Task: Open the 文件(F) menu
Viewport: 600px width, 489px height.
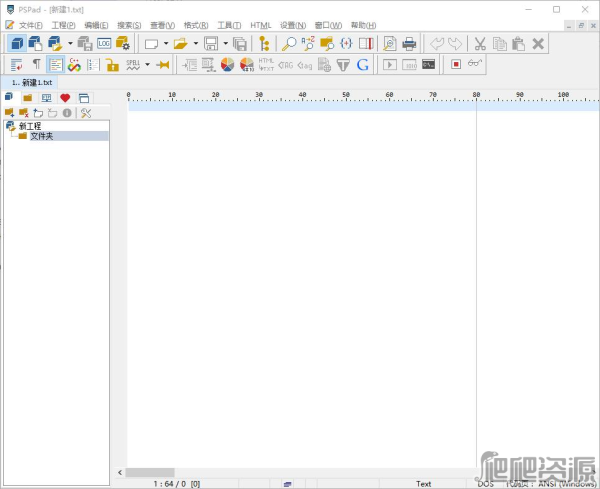Action: coord(31,25)
